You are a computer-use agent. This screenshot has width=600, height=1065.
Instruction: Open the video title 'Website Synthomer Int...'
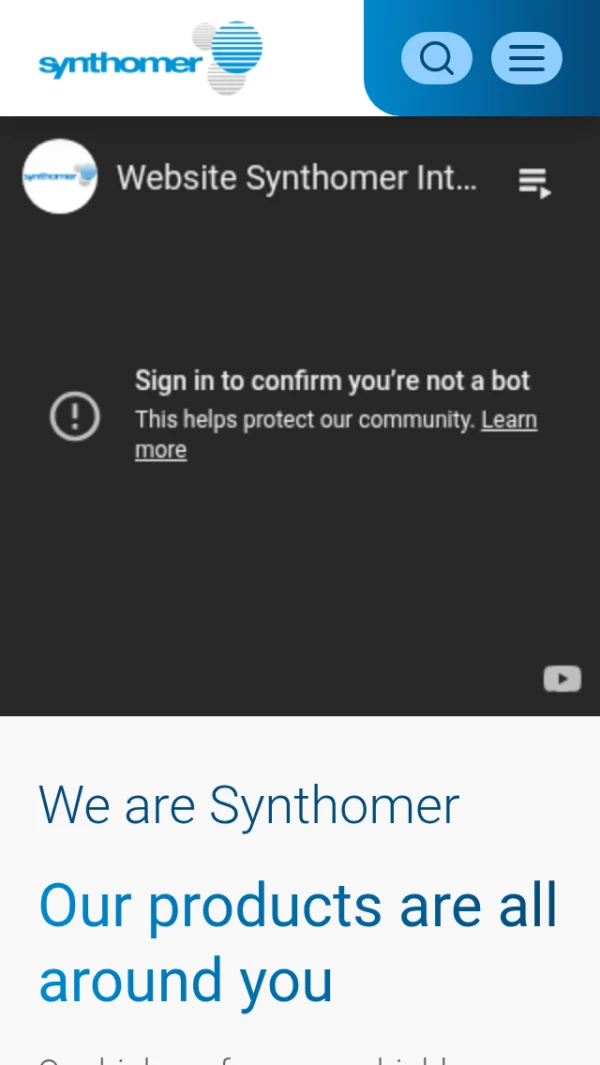tap(296, 178)
